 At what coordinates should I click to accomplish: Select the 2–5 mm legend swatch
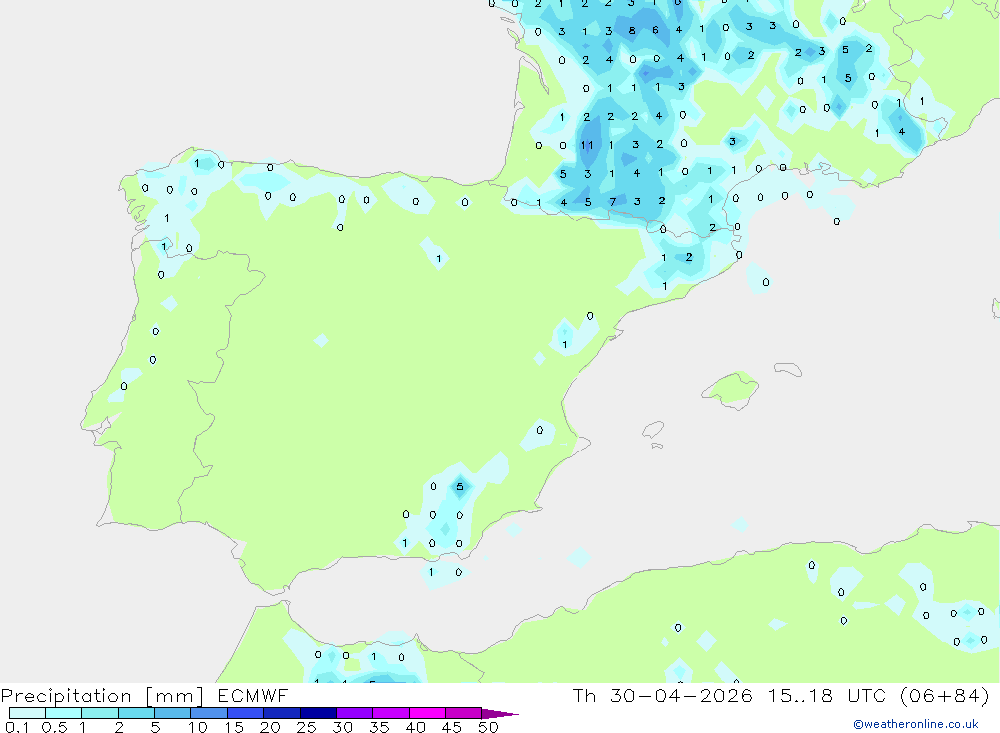pyautogui.click(x=136, y=713)
